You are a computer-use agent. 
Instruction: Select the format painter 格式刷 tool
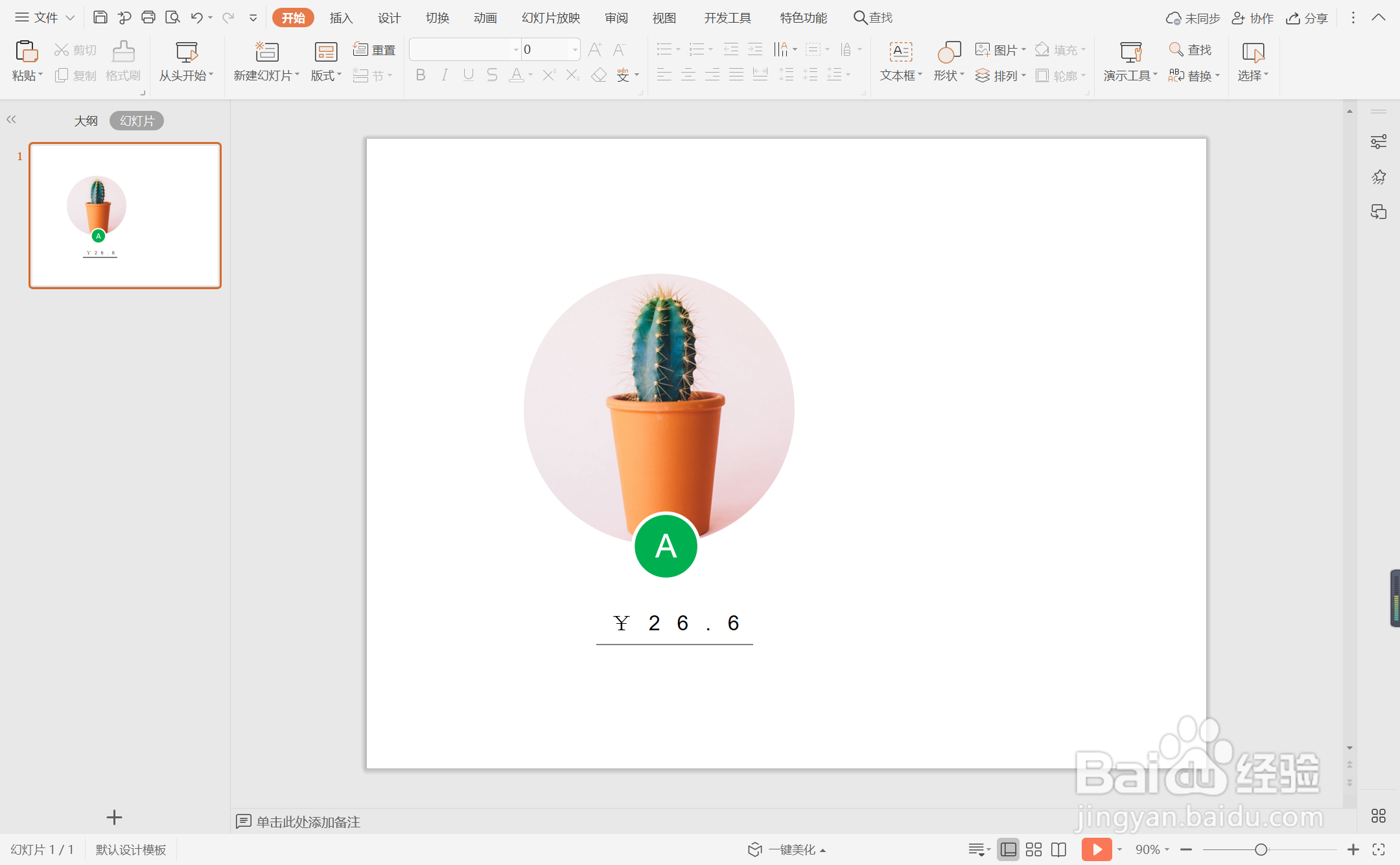122,62
